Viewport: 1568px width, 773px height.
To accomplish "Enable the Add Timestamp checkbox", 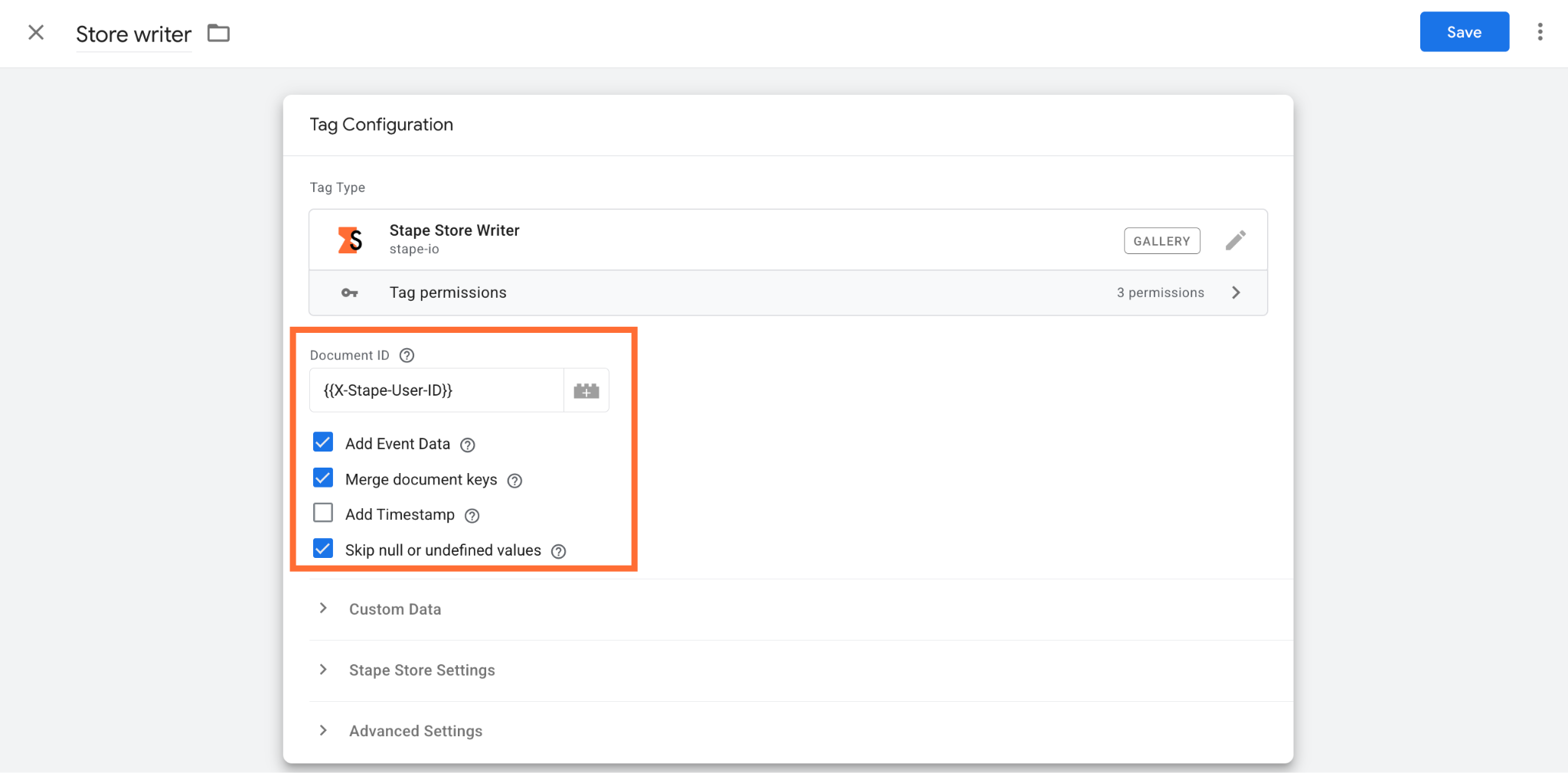I will (x=323, y=513).
